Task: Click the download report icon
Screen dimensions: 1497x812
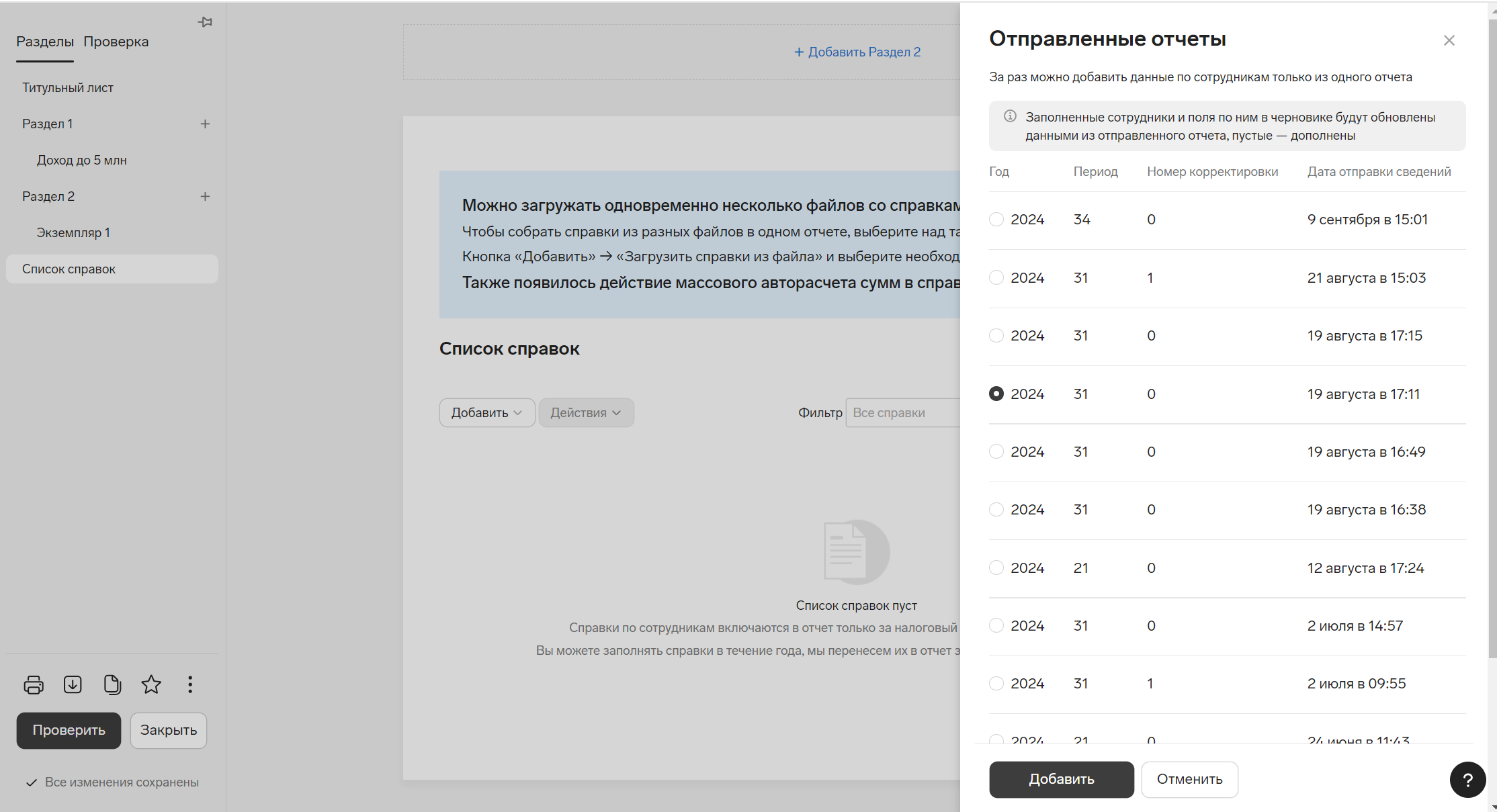Action: click(x=73, y=684)
